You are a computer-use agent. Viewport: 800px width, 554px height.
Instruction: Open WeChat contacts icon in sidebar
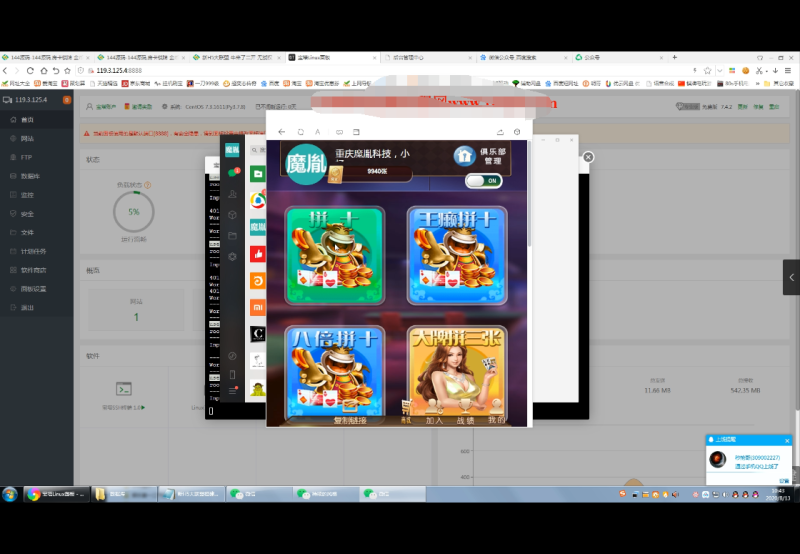pyautogui.click(x=232, y=194)
